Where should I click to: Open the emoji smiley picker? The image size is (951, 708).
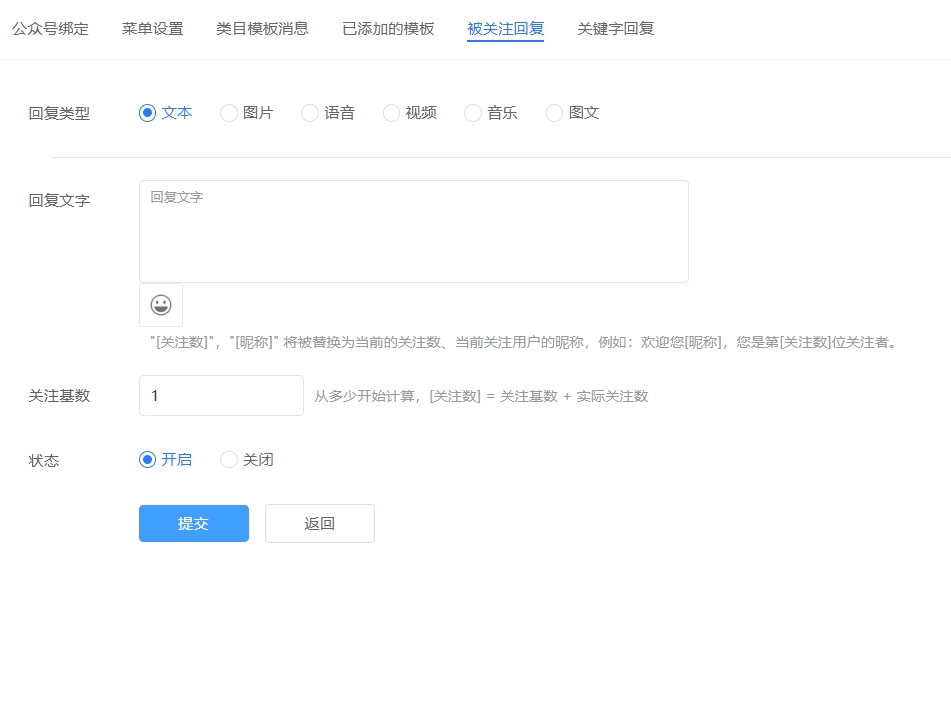161,305
